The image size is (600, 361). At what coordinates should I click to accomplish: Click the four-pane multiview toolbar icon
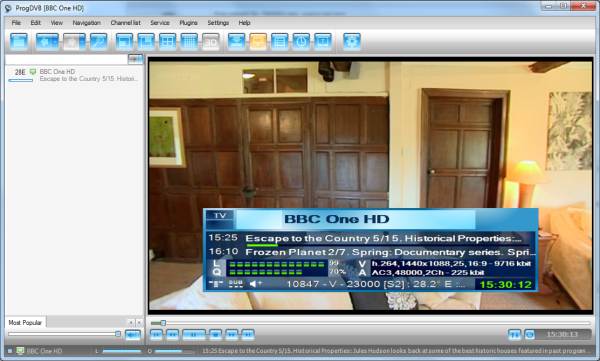[x=168, y=41]
